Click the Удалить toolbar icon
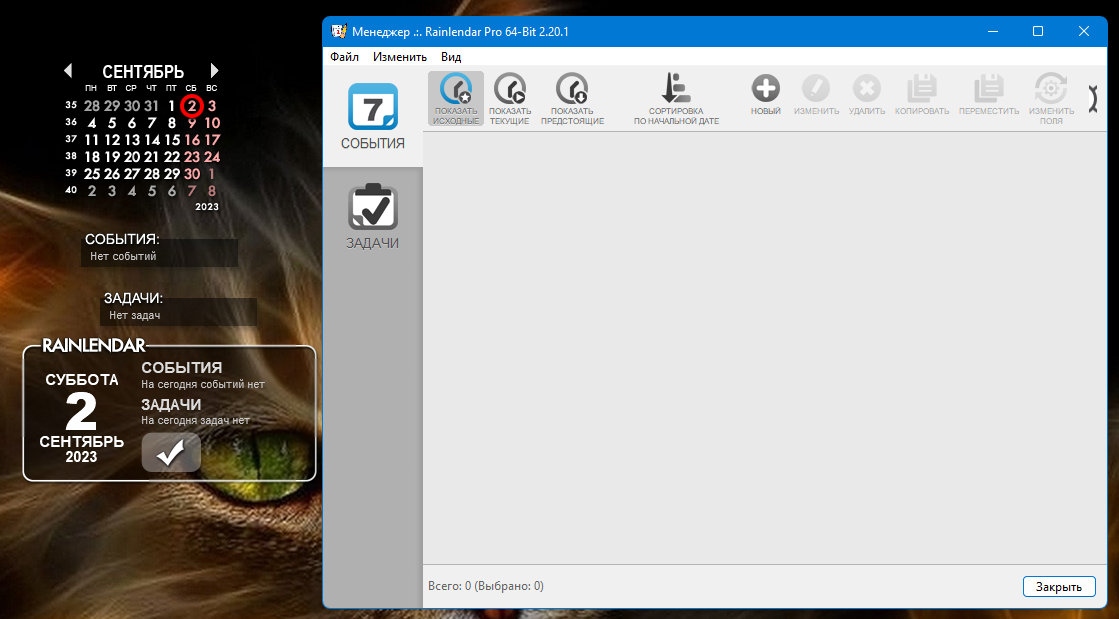 tap(866, 94)
